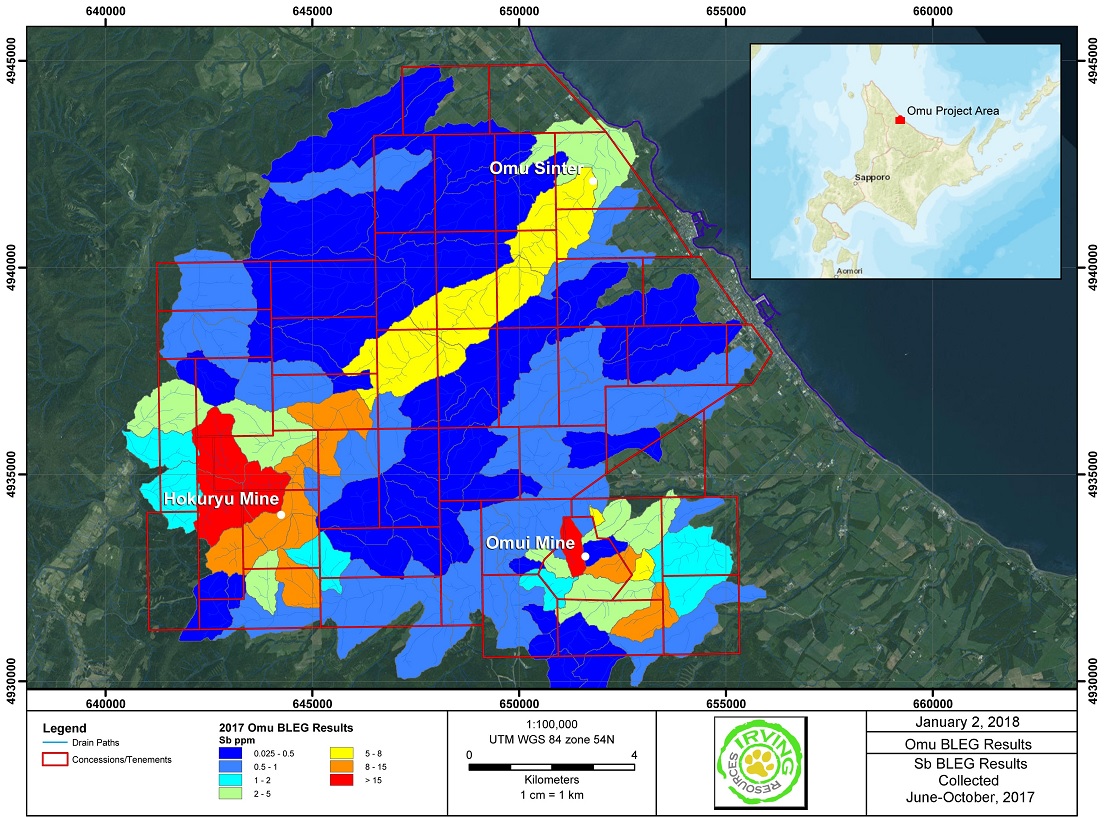Click the Hokkaido inset locator map
This screenshot has height=818, width=1104.
905,161
